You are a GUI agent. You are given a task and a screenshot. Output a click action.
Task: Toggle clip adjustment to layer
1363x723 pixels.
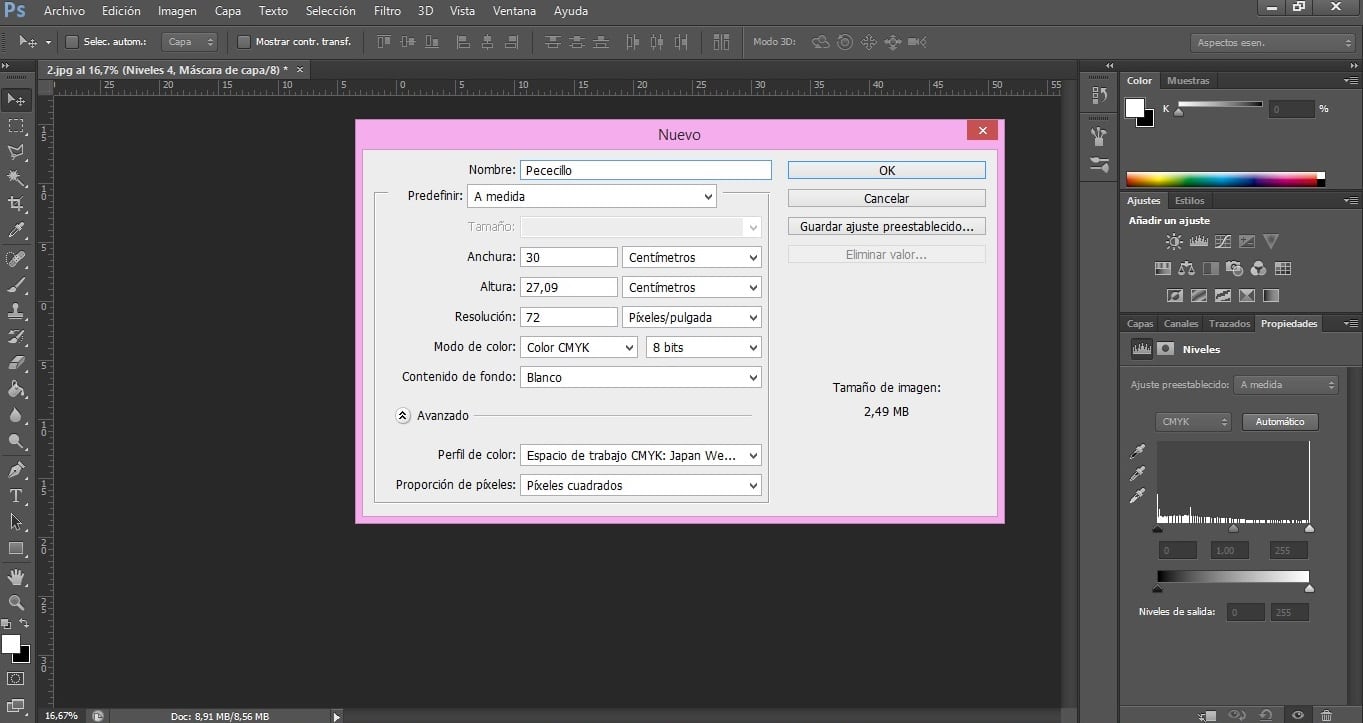[1208, 715]
